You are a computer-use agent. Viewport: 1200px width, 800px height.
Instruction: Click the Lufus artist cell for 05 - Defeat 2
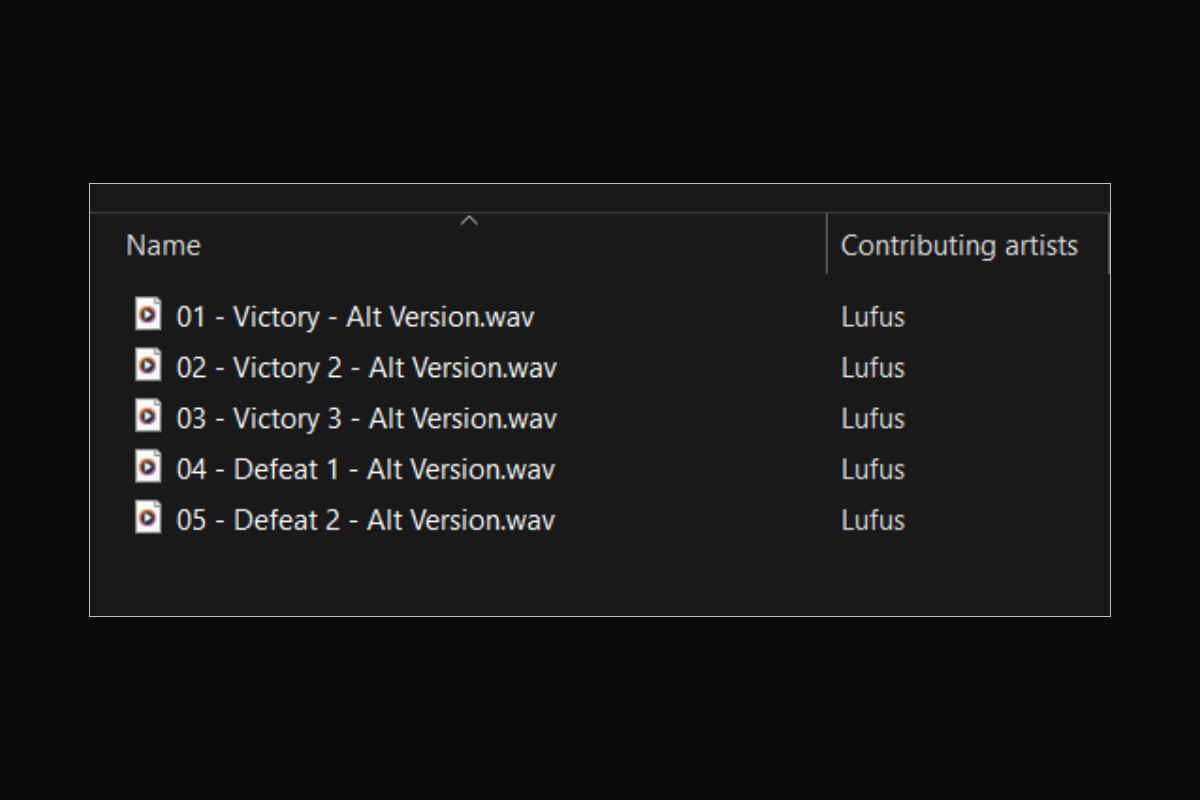(873, 521)
